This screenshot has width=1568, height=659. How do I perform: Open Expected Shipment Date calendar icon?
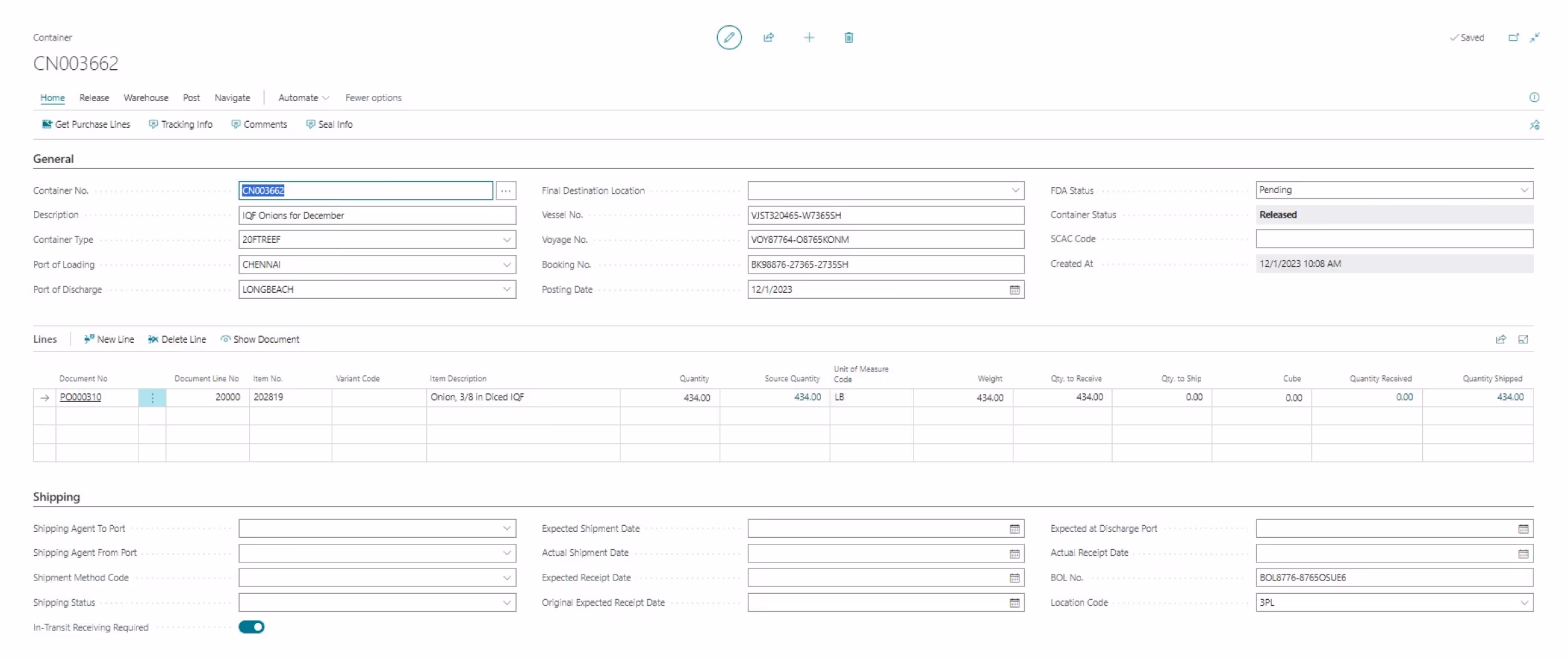coord(1014,529)
